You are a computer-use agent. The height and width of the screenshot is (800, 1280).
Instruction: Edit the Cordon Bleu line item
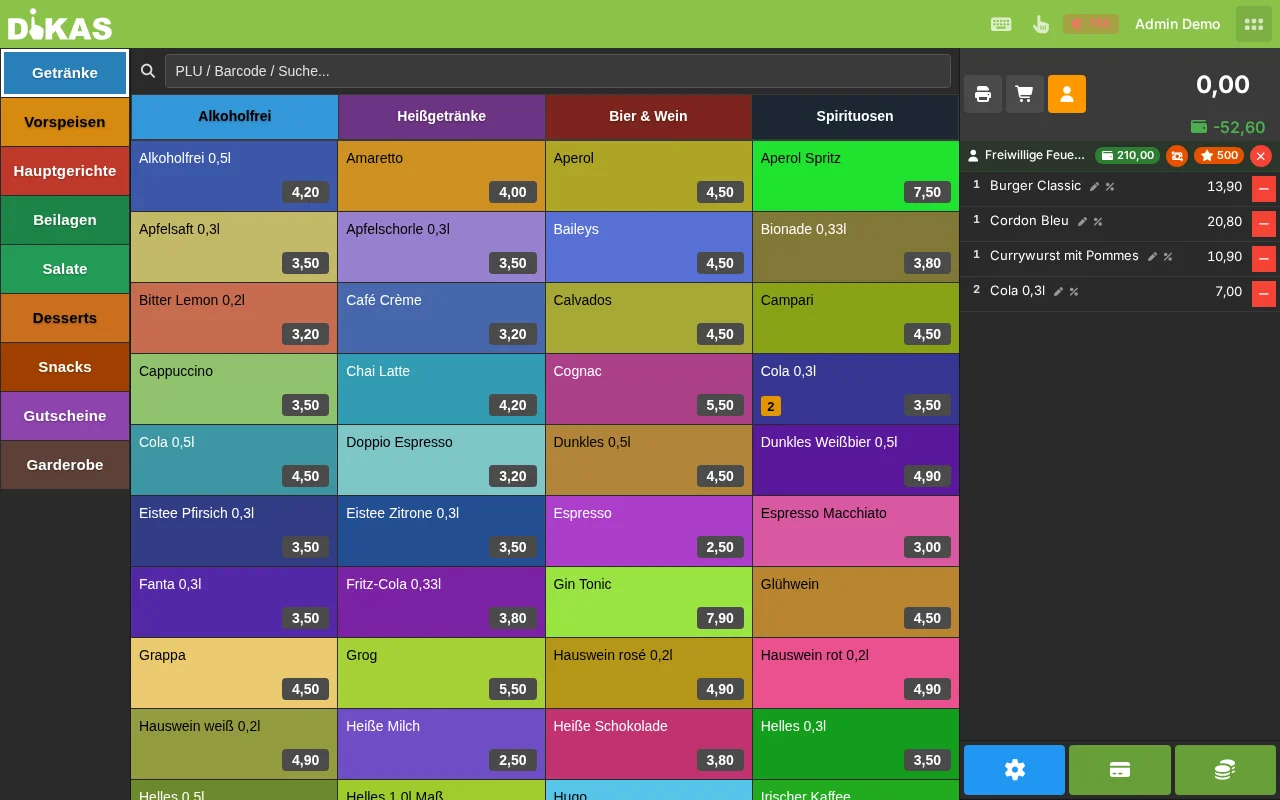point(1083,221)
